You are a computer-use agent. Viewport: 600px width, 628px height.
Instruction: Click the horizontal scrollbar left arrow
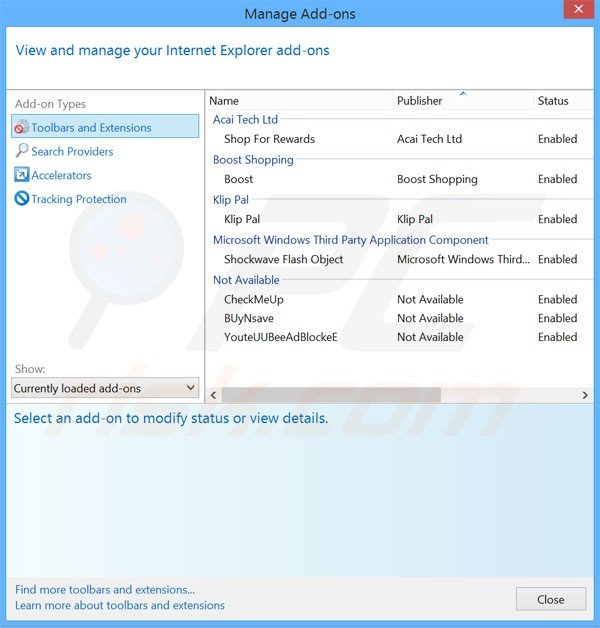click(213, 395)
